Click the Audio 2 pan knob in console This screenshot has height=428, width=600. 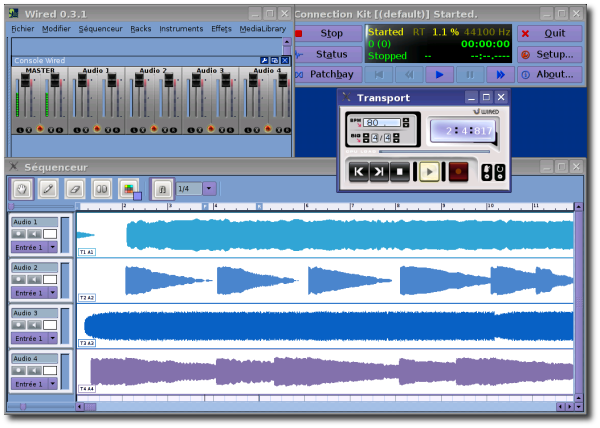(x=154, y=129)
